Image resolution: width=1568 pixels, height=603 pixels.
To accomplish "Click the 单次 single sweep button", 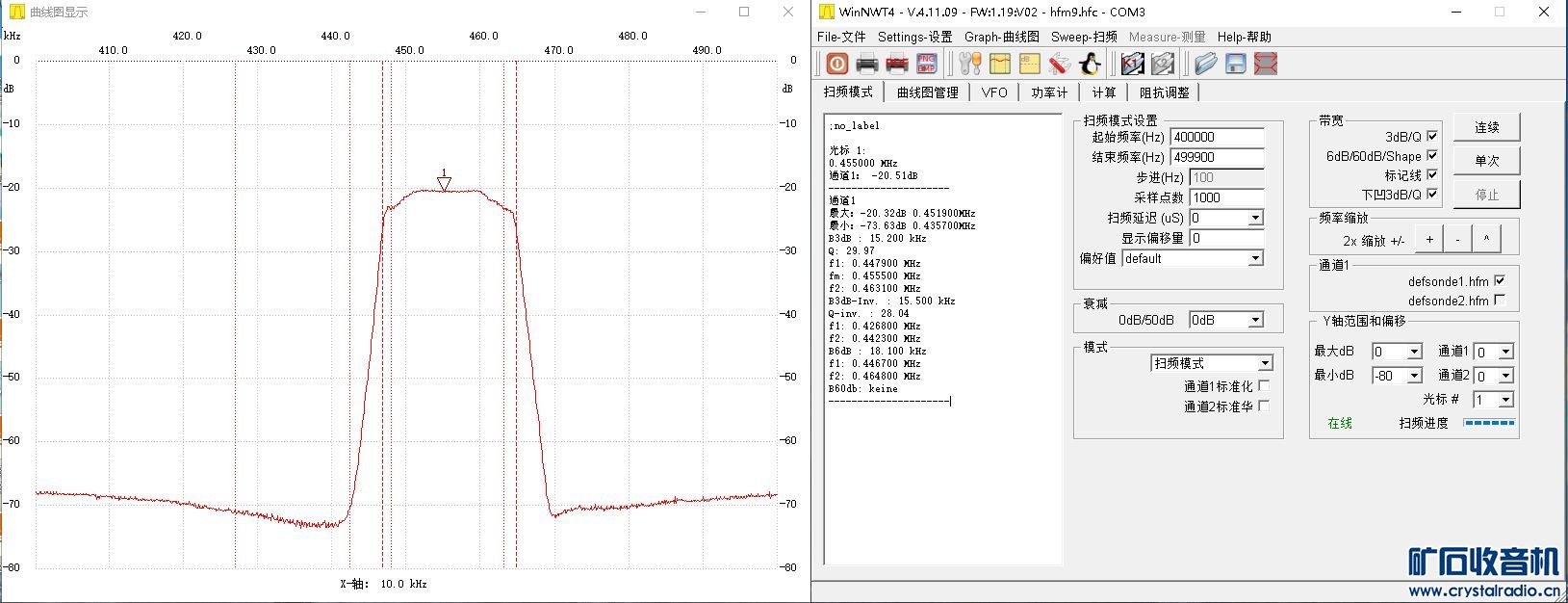I will pos(1487,161).
